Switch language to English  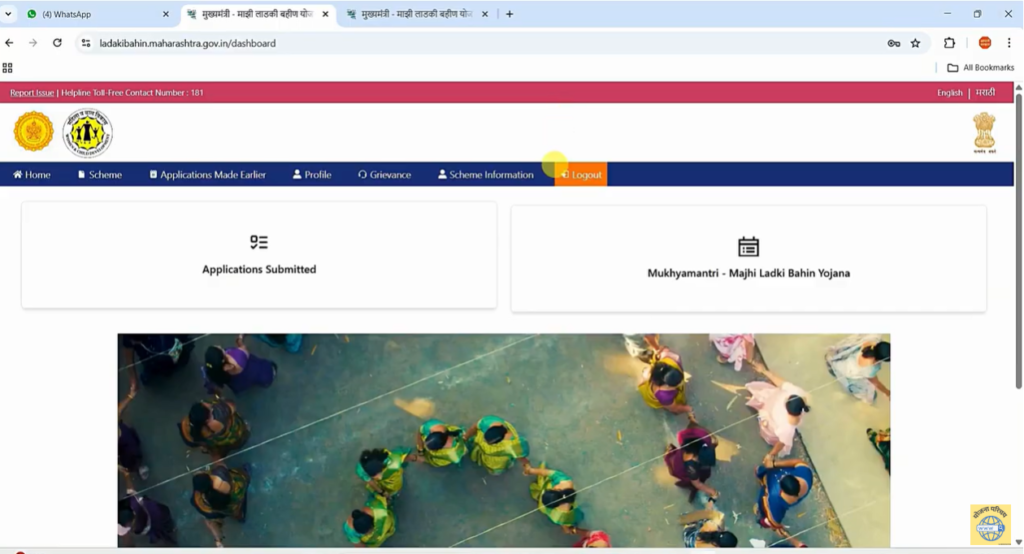(x=949, y=93)
